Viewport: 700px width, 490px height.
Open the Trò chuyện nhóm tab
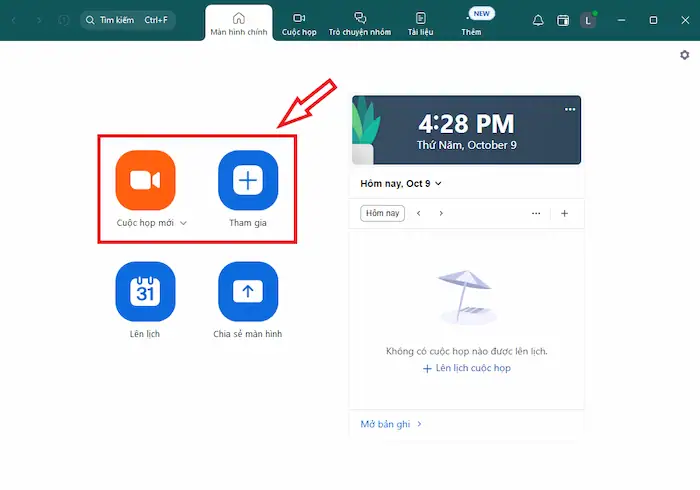(360, 24)
